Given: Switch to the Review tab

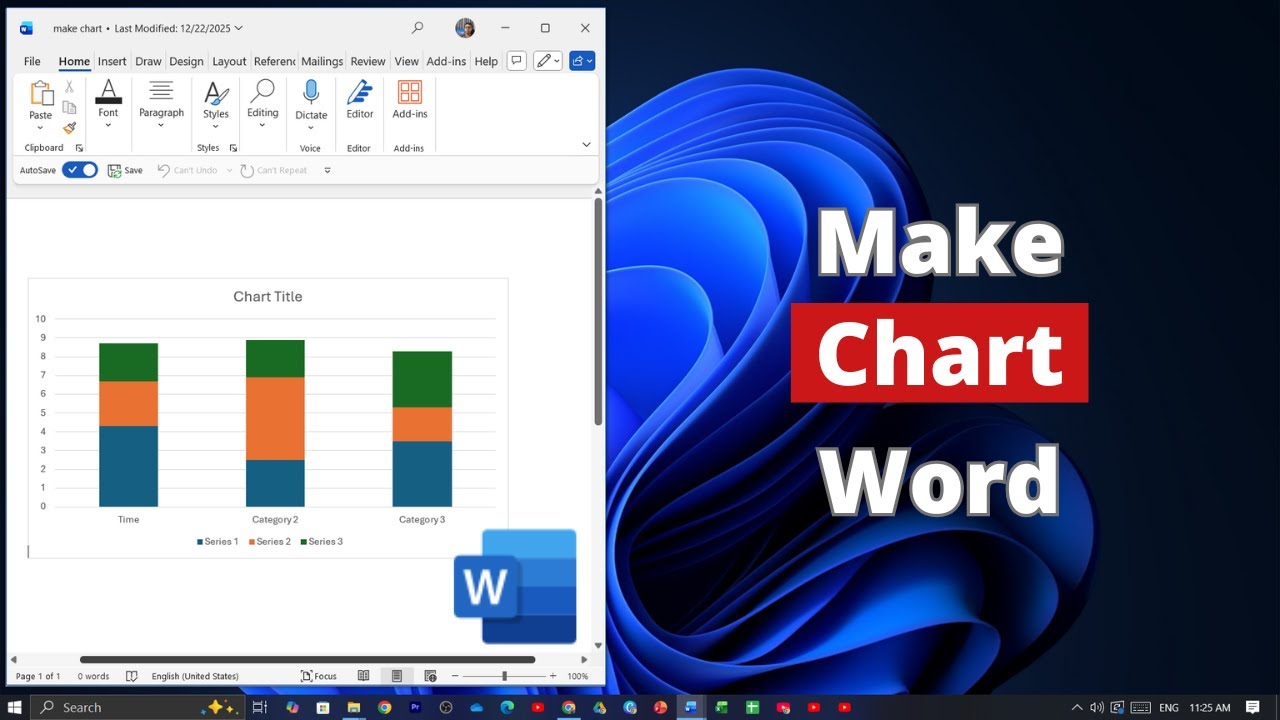Looking at the screenshot, I should (x=368, y=61).
